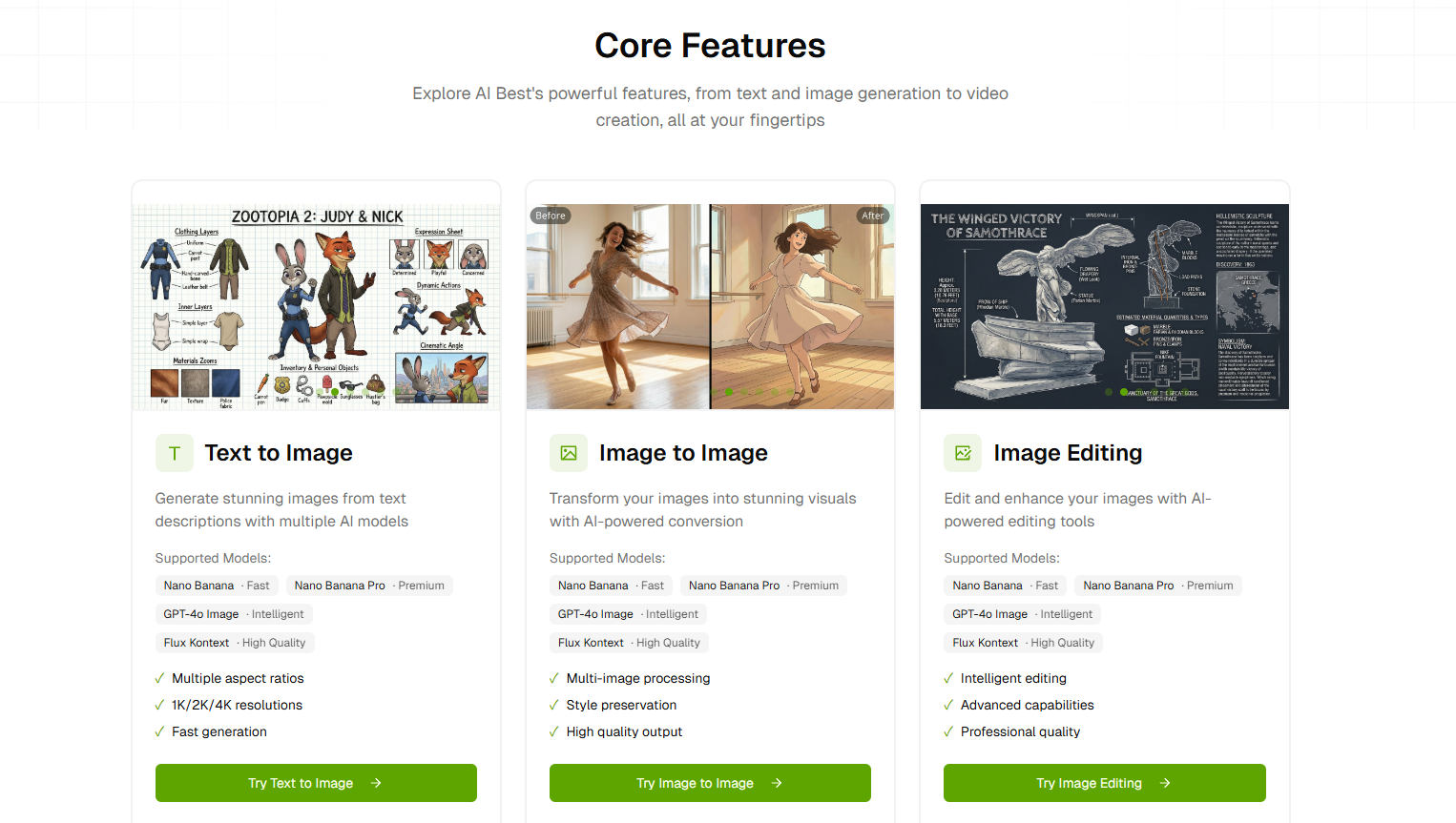Select Flux Kontext High Quality in Image to Image card
The width and height of the screenshot is (1456, 823).
coord(629,643)
